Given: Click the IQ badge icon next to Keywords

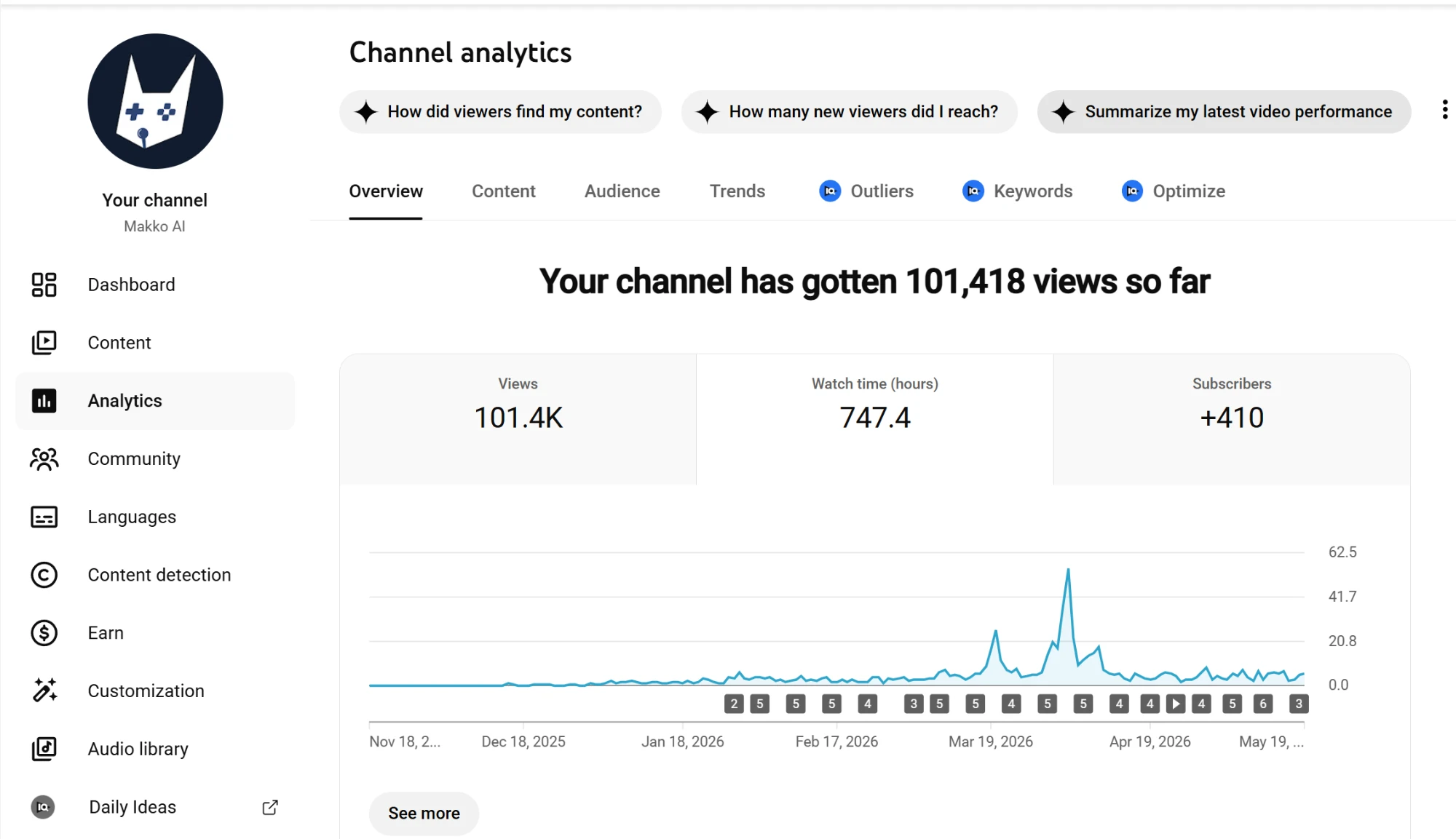Looking at the screenshot, I should click(973, 191).
